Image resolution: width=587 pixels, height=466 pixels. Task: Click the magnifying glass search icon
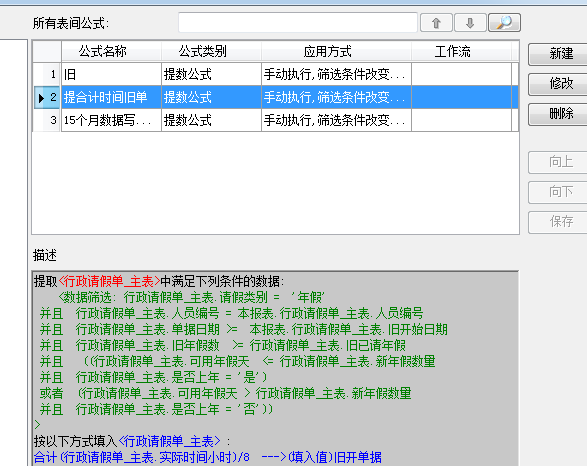tap(504, 23)
